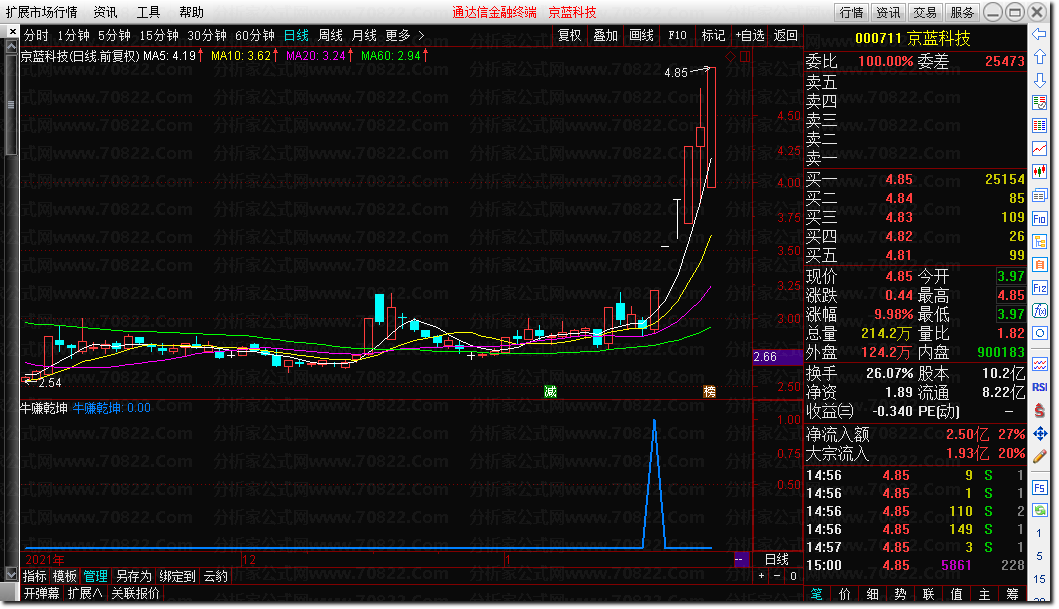Open the colored quote table icon
The height and width of the screenshot is (609, 1059).
pos(1039,126)
